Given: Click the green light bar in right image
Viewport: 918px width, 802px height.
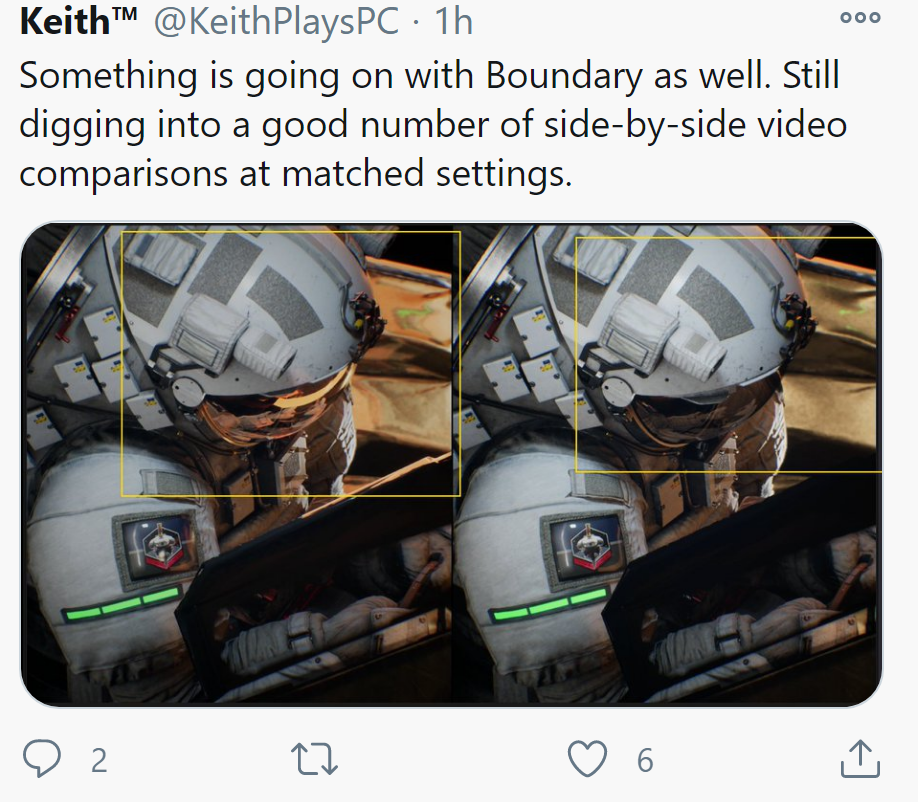Looking at the screenshot, I should (550, 604).
